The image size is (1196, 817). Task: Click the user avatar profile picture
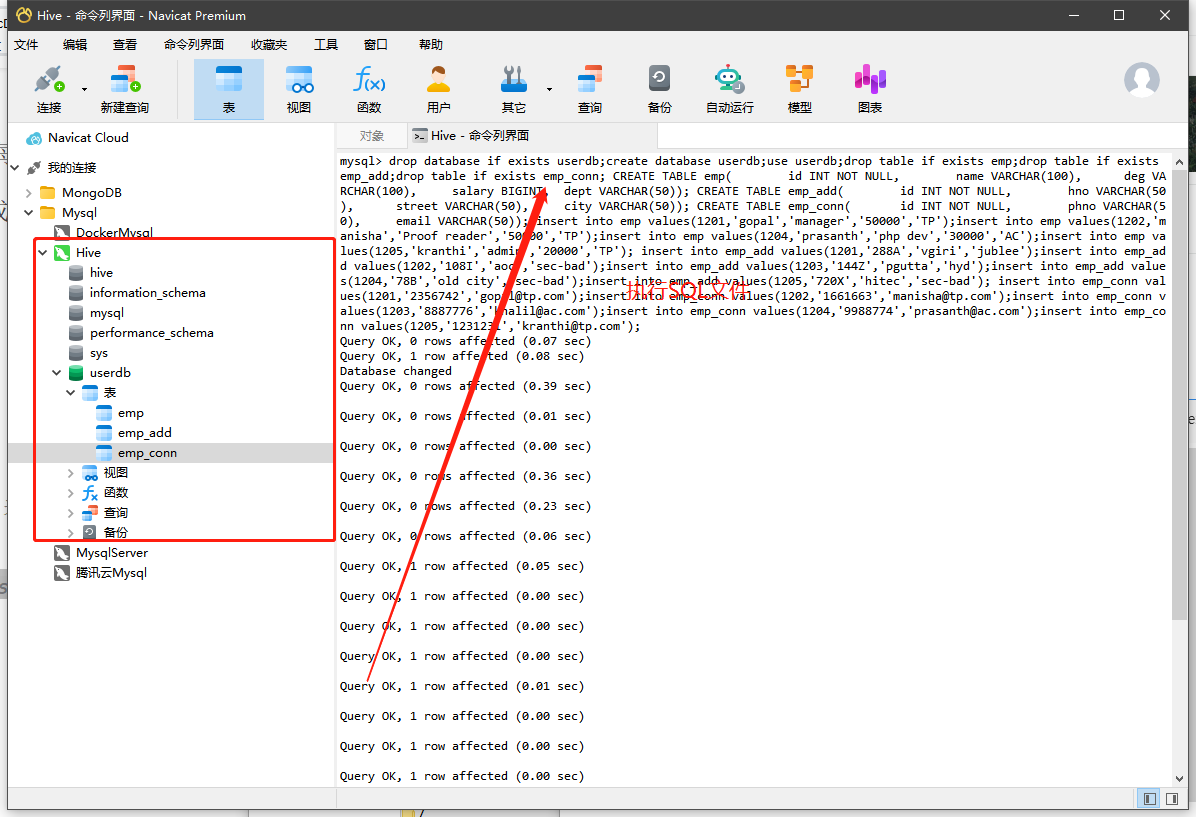pyautogui.click(x=1141, y=80)
